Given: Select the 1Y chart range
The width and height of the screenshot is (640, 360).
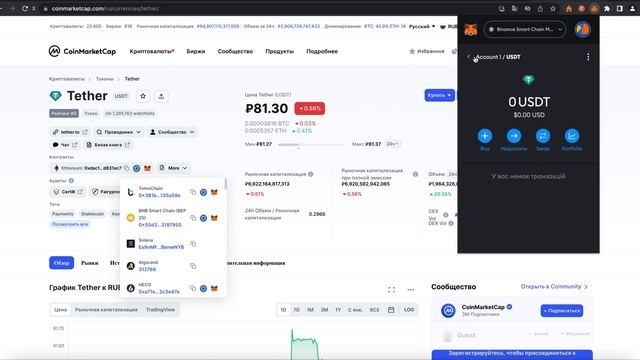Looking at the screenshot, I should [338, 310].
